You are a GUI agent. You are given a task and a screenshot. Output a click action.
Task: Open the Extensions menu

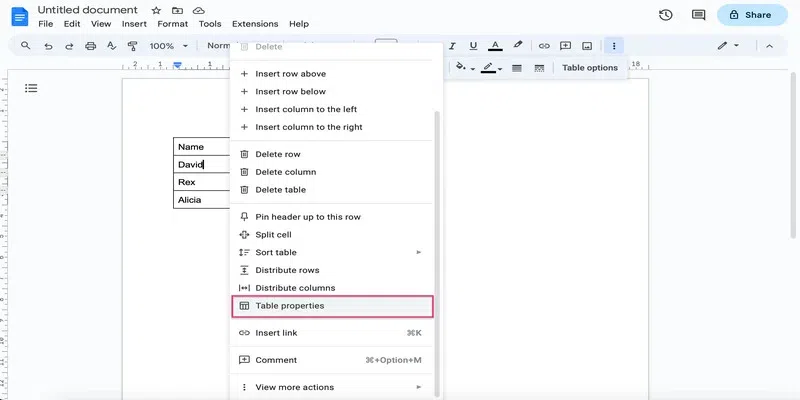click(x=255, y=24)
